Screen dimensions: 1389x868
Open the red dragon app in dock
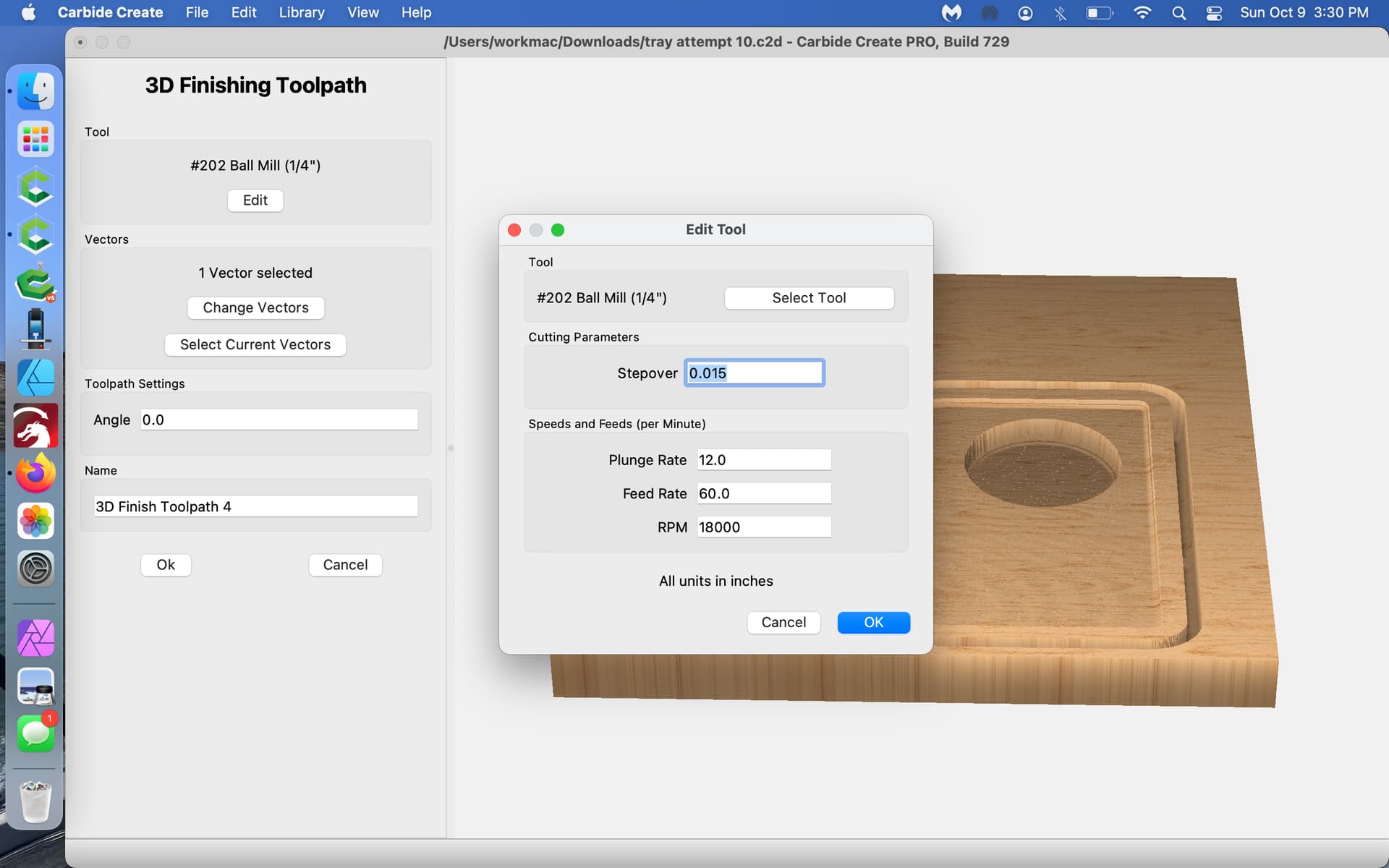point(35,425)
